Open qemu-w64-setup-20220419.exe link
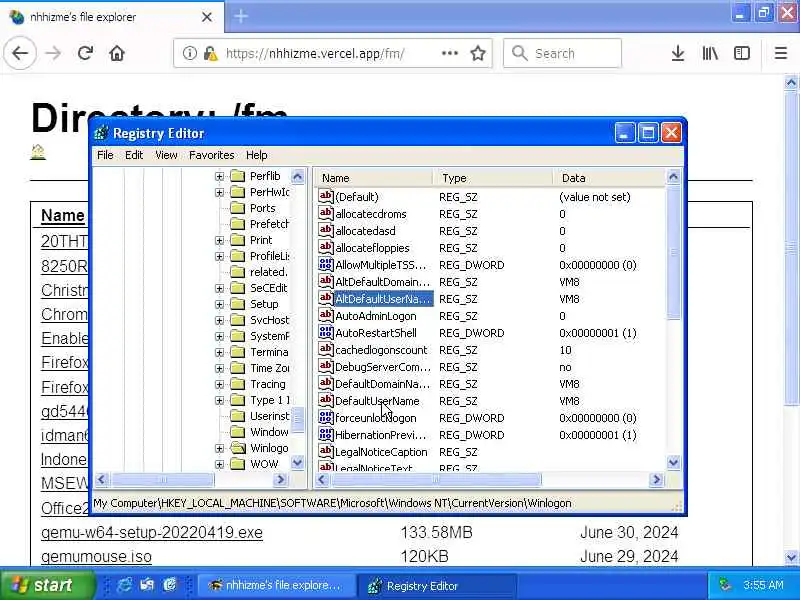This screenshot has height=600, width=800. click(152, 532)
